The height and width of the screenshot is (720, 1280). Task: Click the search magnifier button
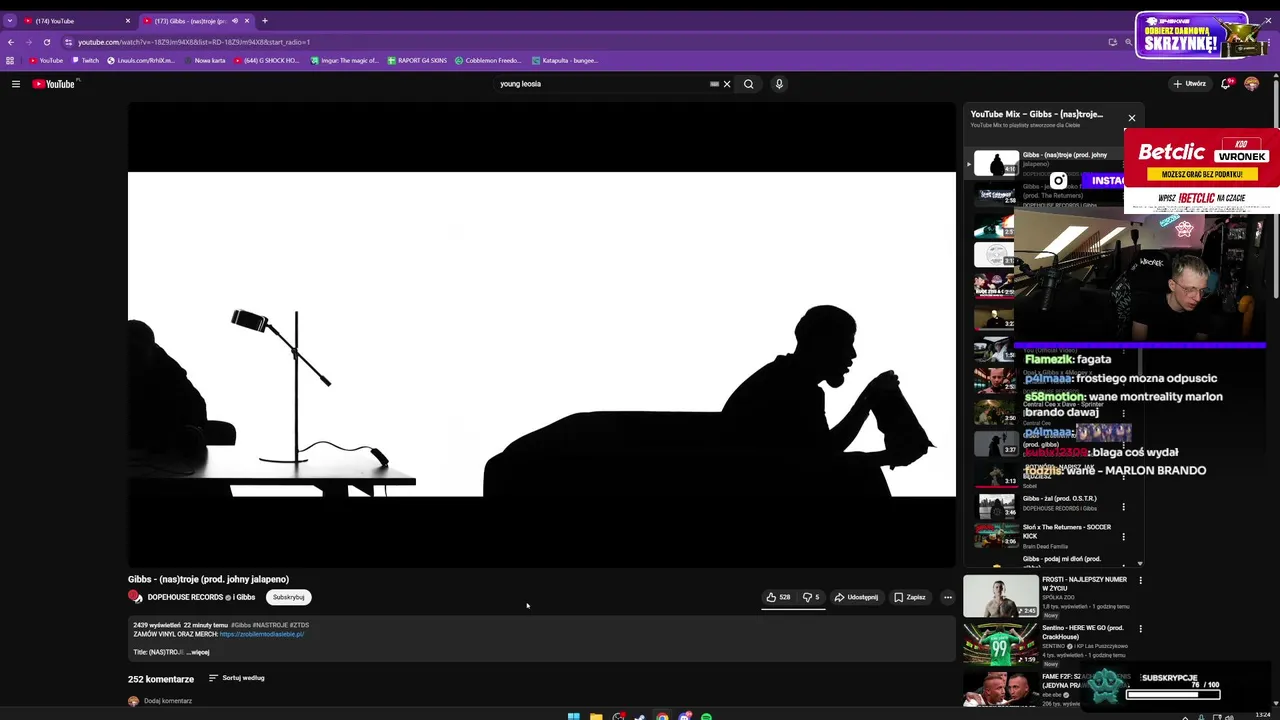tap(748, 84)
